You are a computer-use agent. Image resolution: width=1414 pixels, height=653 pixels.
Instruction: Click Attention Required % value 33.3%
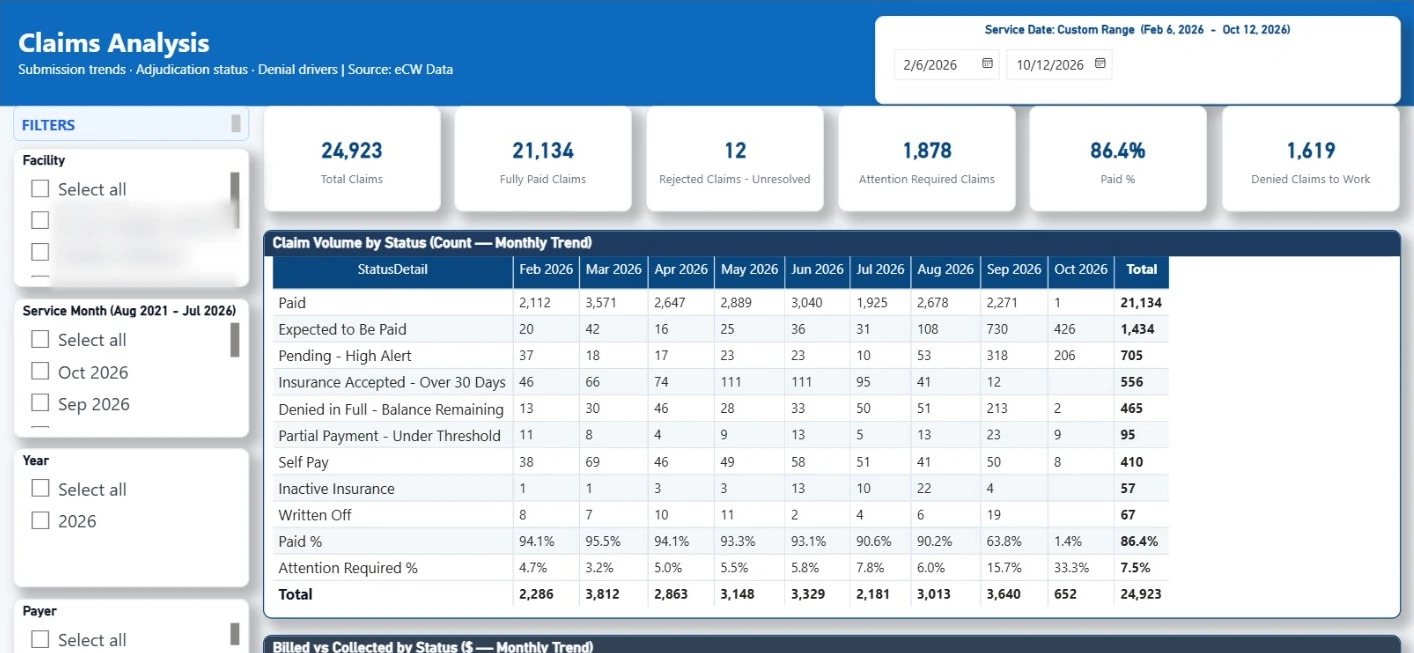pyautogui.click(x=1071, y=568)
